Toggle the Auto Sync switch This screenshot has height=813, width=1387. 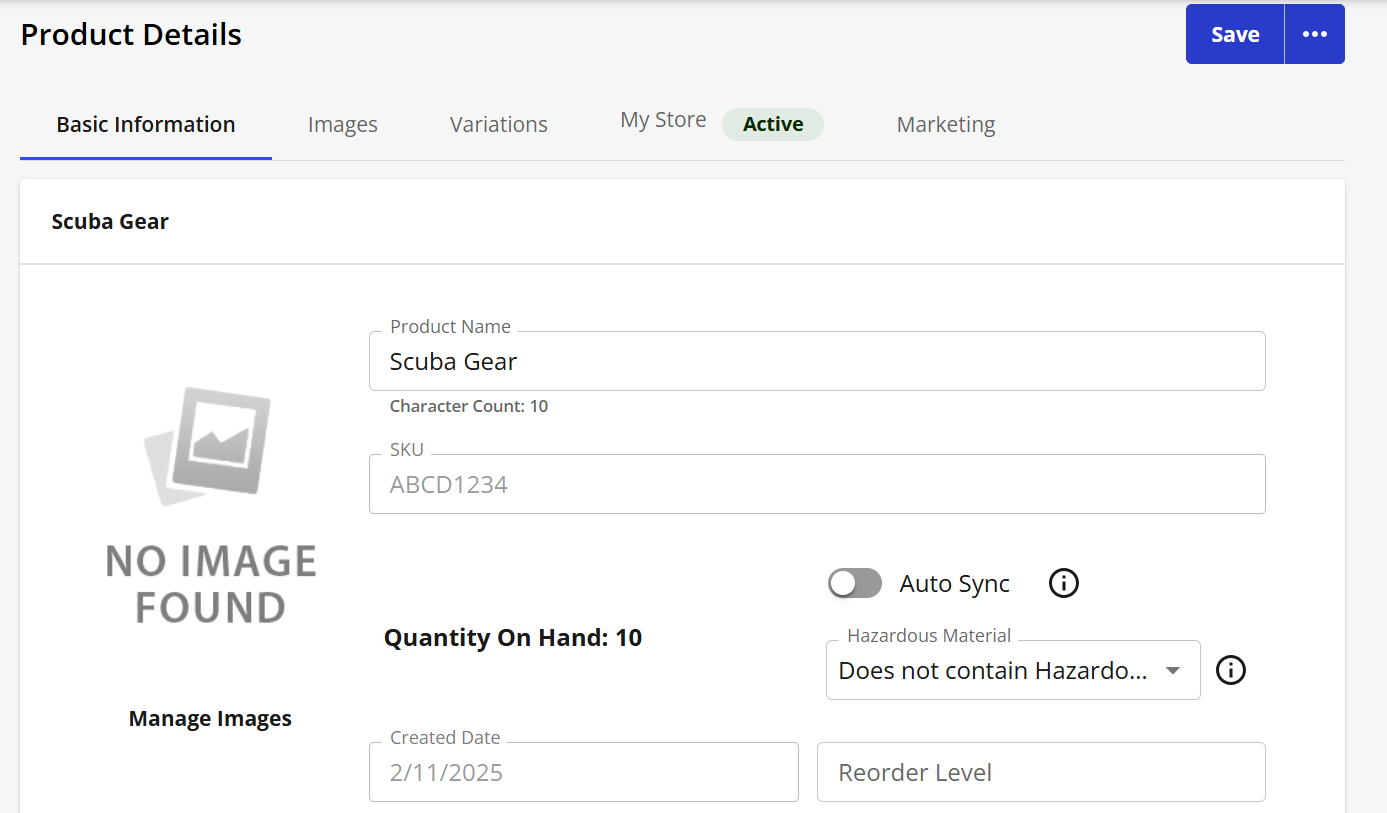click(855, 583)
